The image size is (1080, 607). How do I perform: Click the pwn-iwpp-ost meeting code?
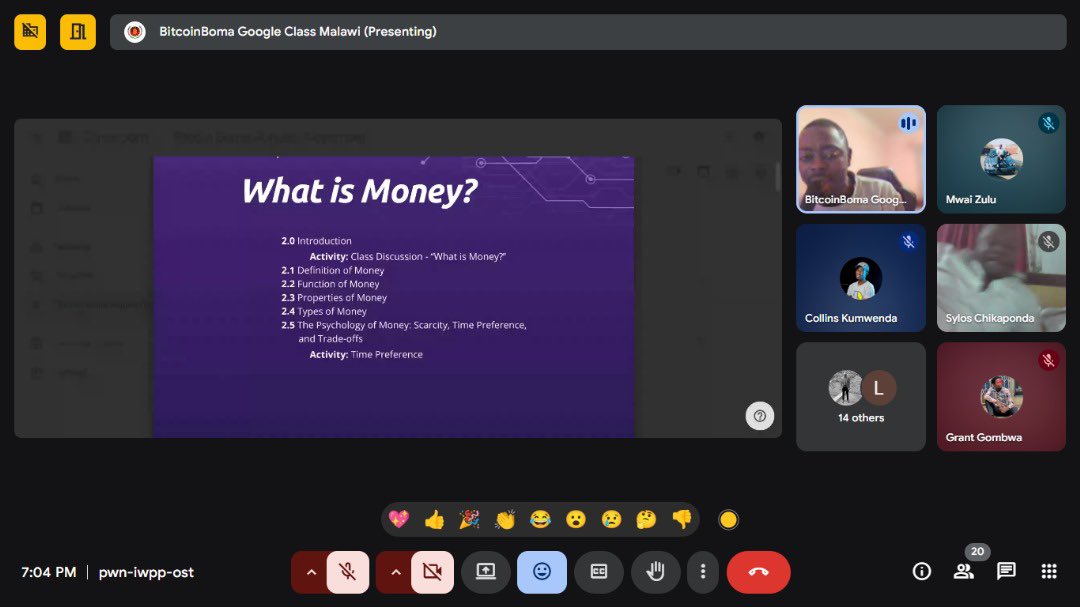tap(146, 573)
